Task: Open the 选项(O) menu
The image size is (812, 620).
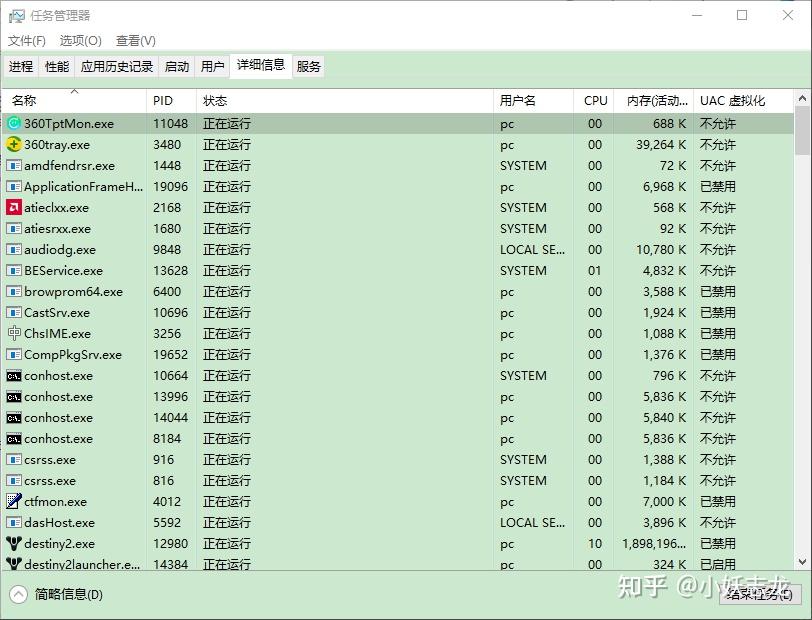Action: pyautogui.click(x=80, y=40)
